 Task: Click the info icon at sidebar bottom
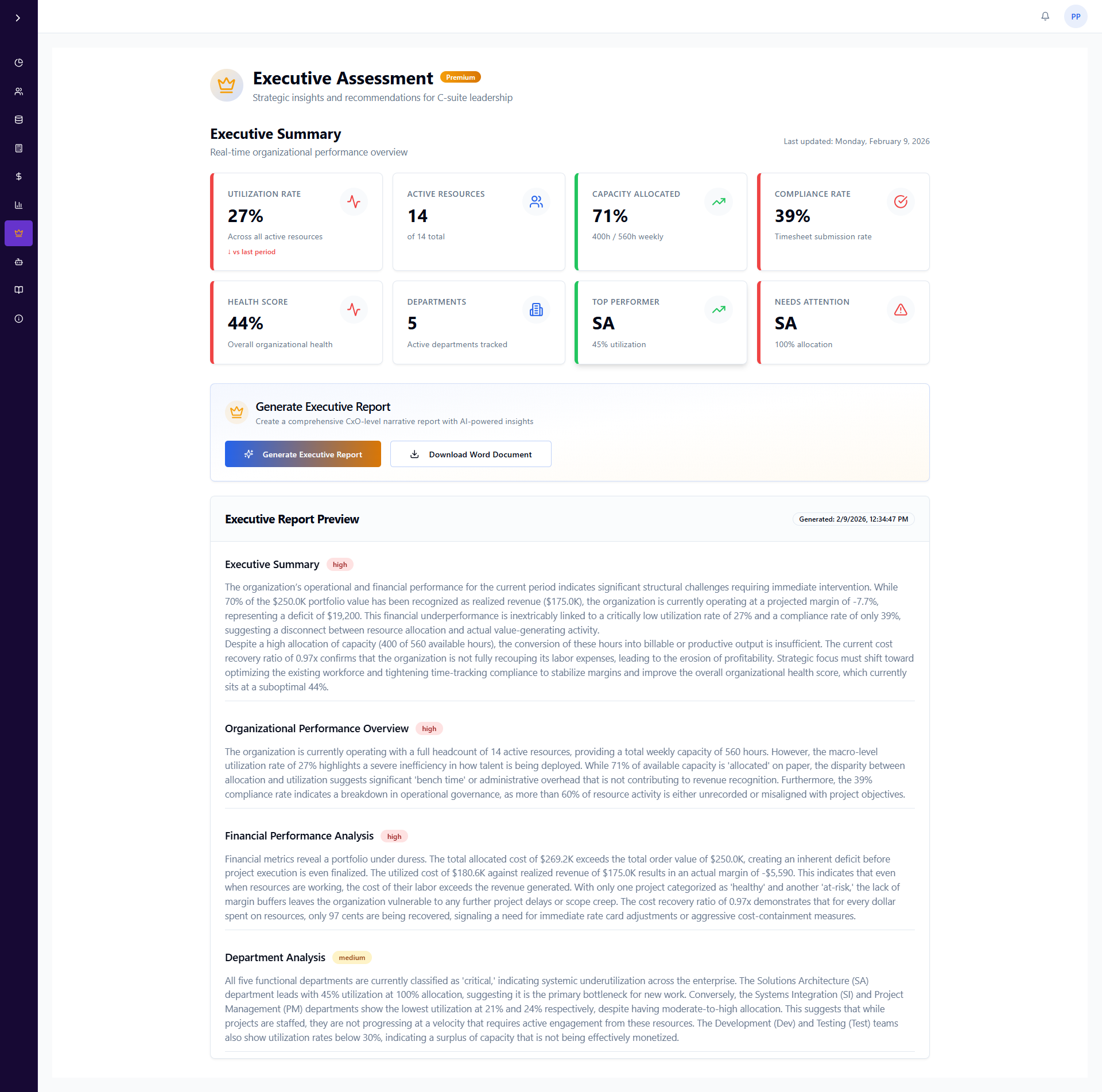pos(18,319)
